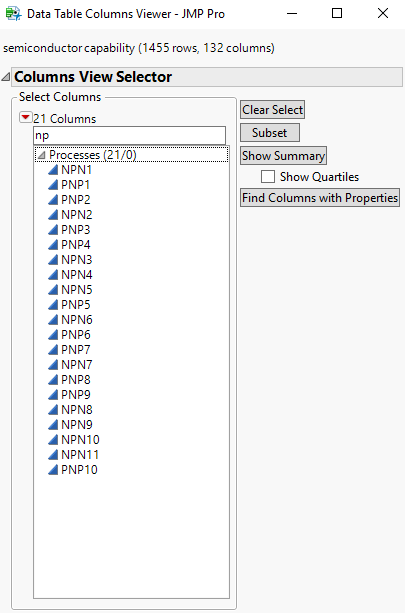Click the continuous icon beside NPN8
The height and width of the screenshot is (613, 405).
(53, 409)
